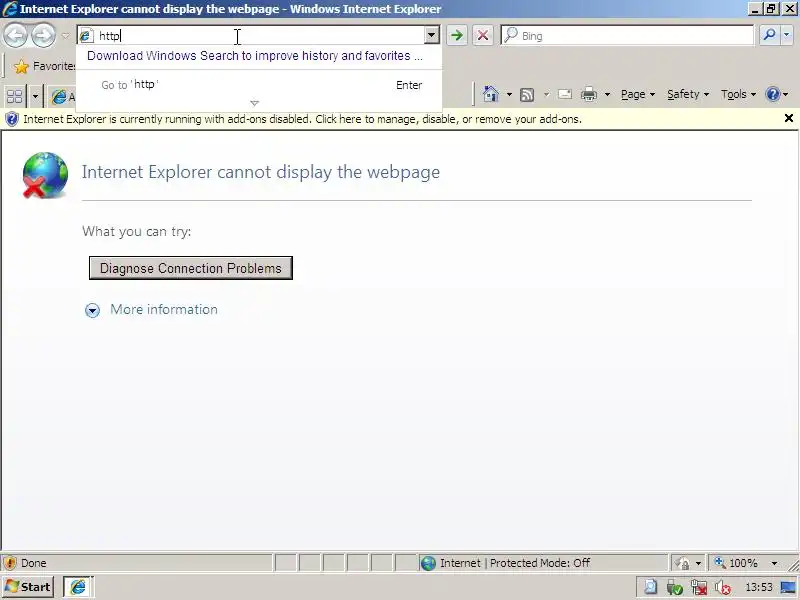
Task: Click the 13:53 system clock
Action: 759,587
